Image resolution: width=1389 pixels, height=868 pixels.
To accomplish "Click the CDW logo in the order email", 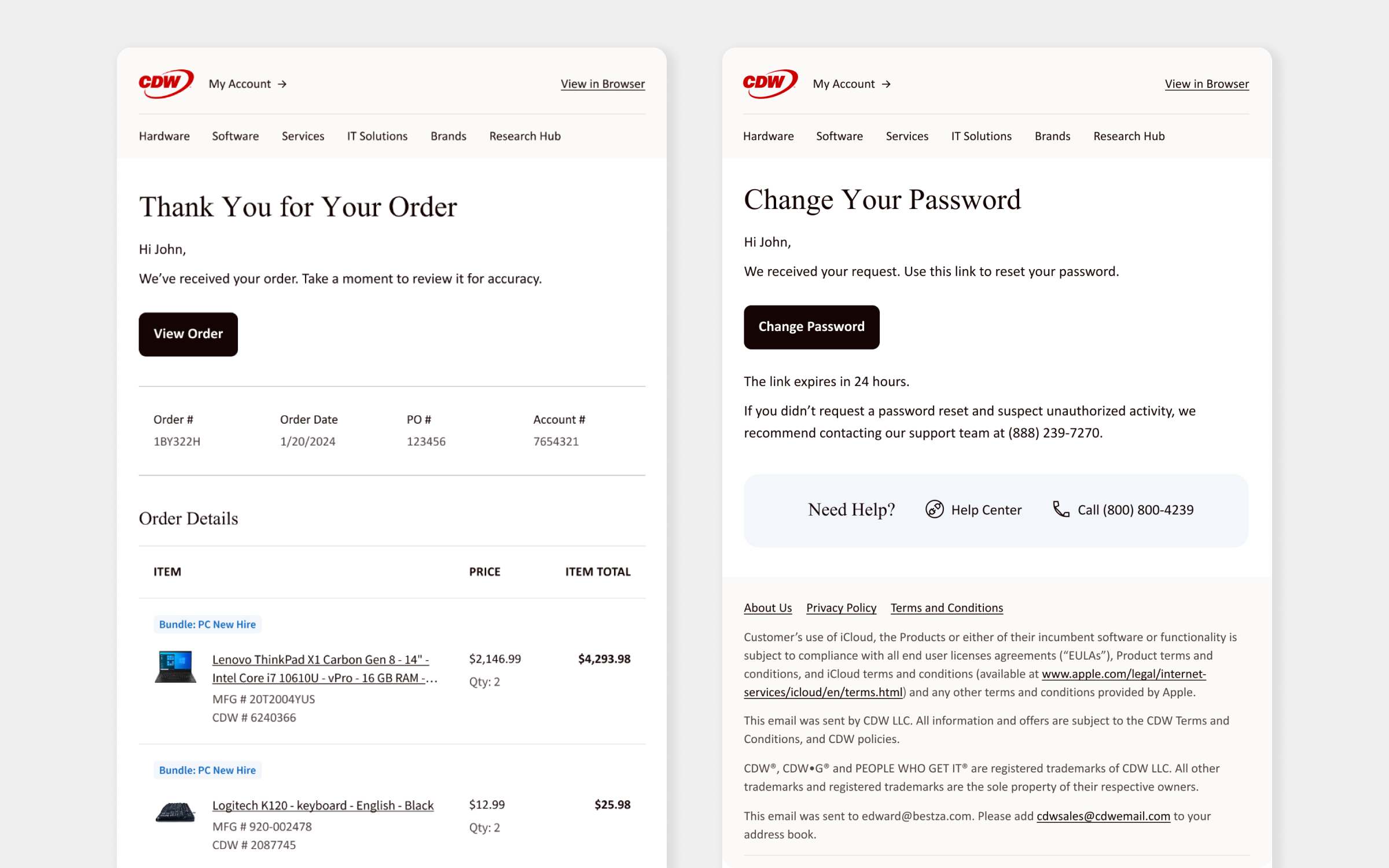I will (x=166, y=84).
